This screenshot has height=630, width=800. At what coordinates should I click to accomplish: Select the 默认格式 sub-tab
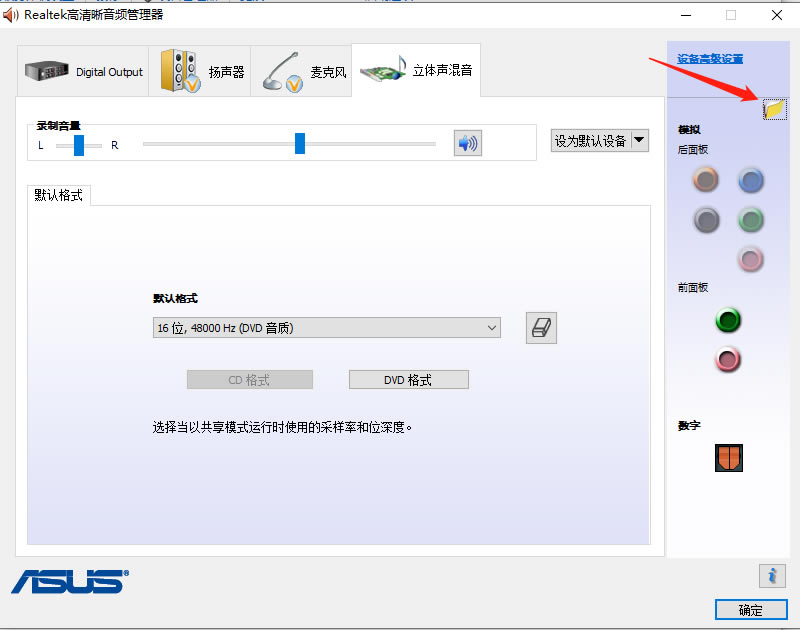point(59,195)
